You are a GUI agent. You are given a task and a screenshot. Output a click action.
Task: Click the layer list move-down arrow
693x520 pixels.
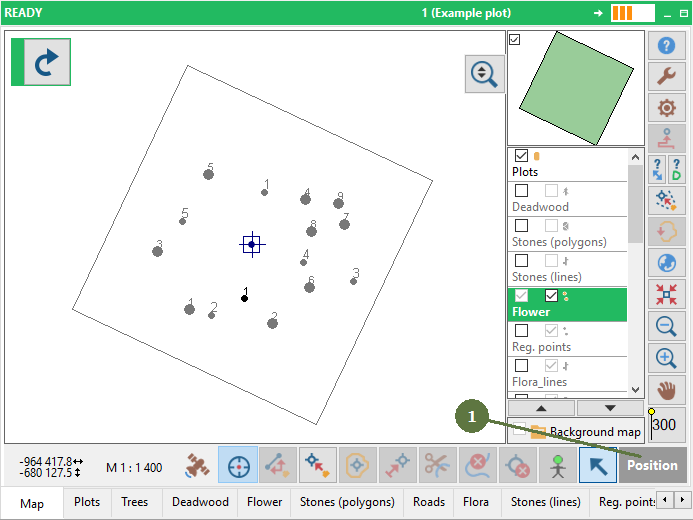(609, 408)
